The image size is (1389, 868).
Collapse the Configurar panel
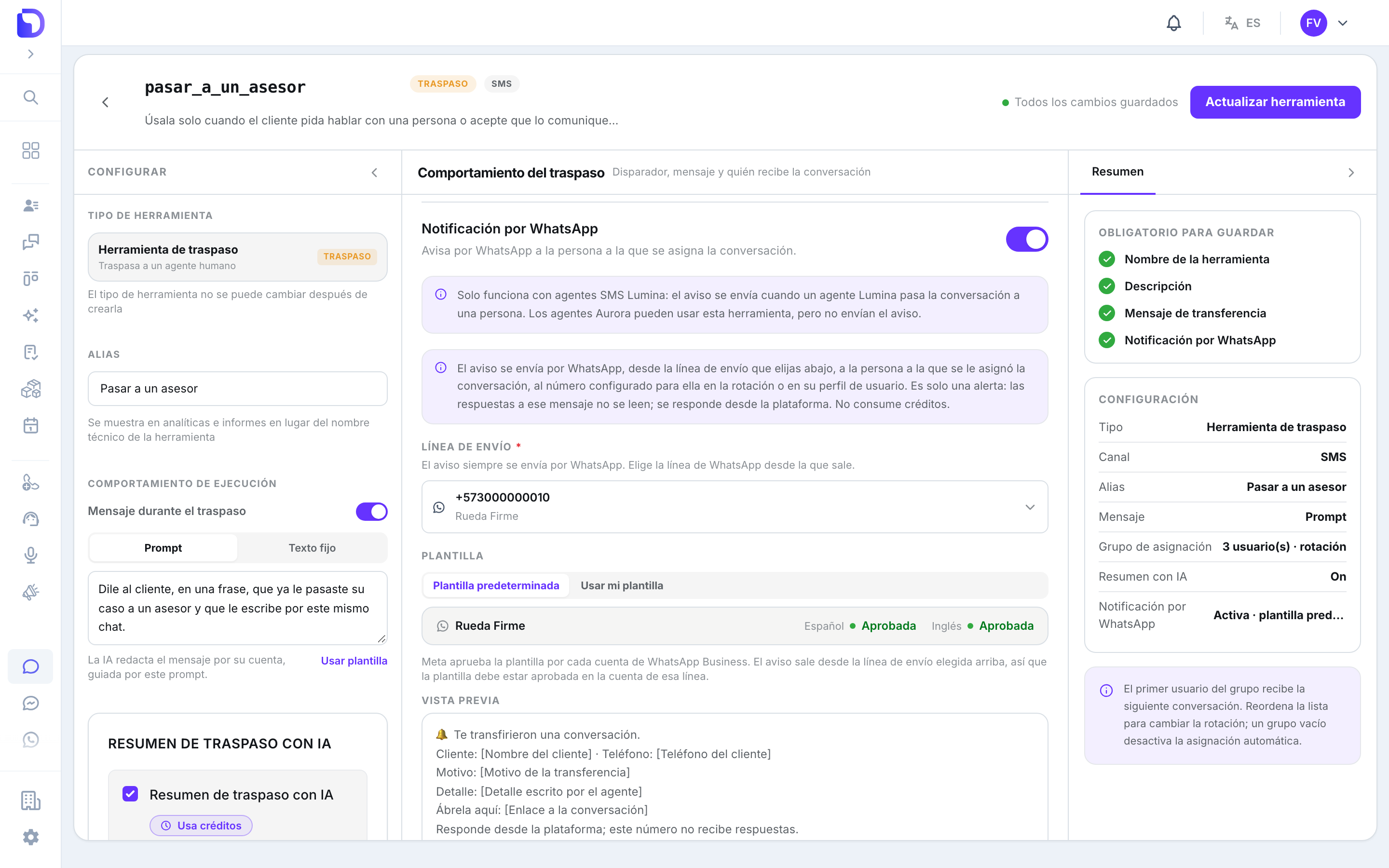[374, 173]
